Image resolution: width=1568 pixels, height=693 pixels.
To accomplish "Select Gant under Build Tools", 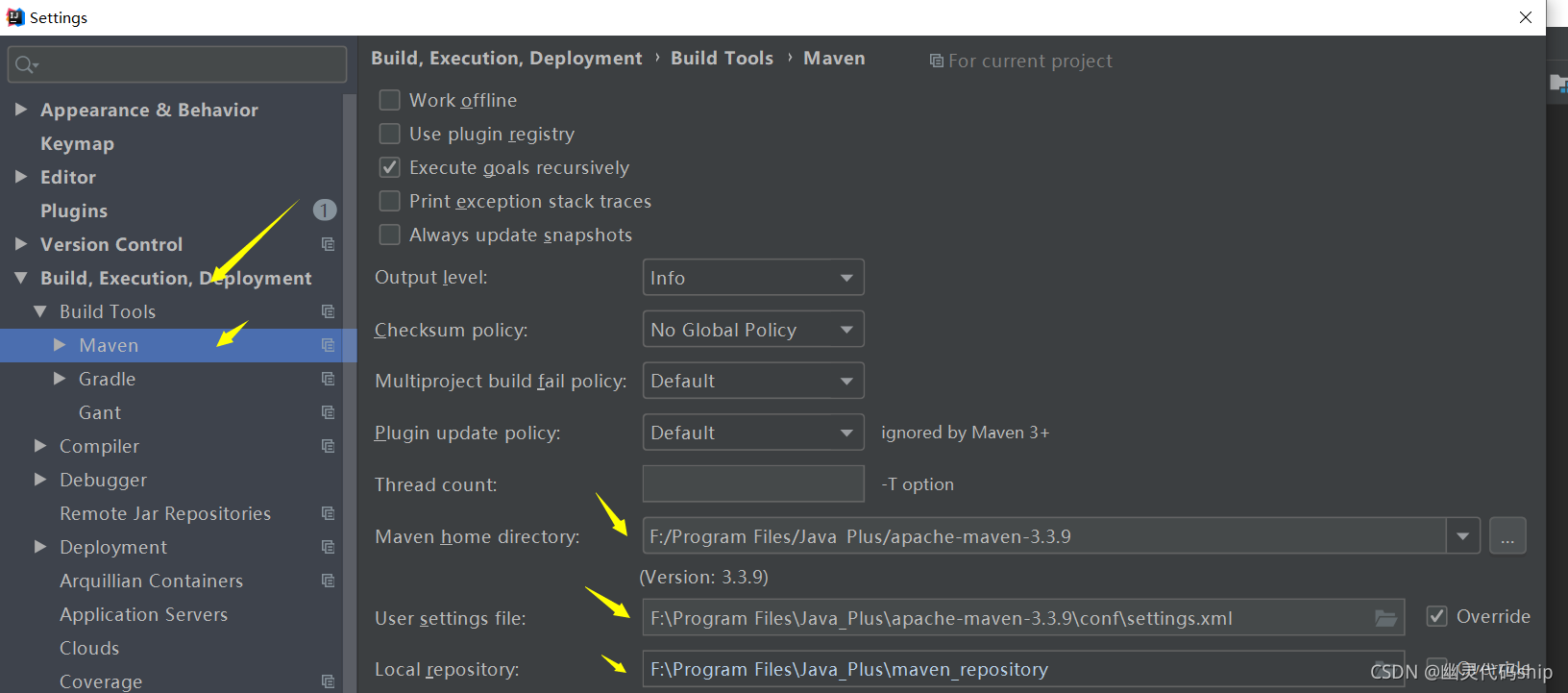I will [x=100, y=412].
